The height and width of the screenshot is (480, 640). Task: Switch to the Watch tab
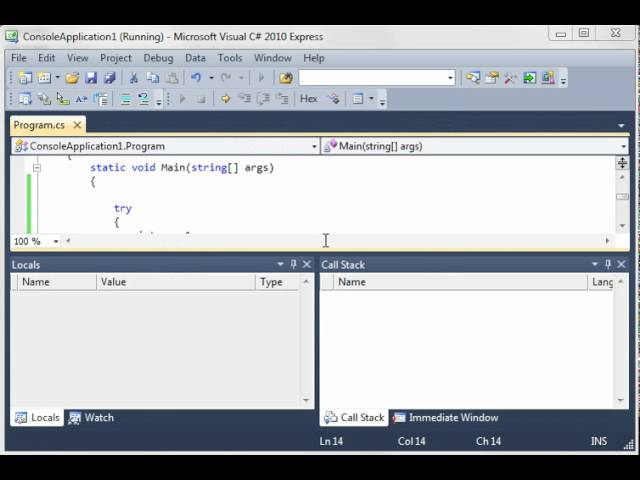click(91, 418)
